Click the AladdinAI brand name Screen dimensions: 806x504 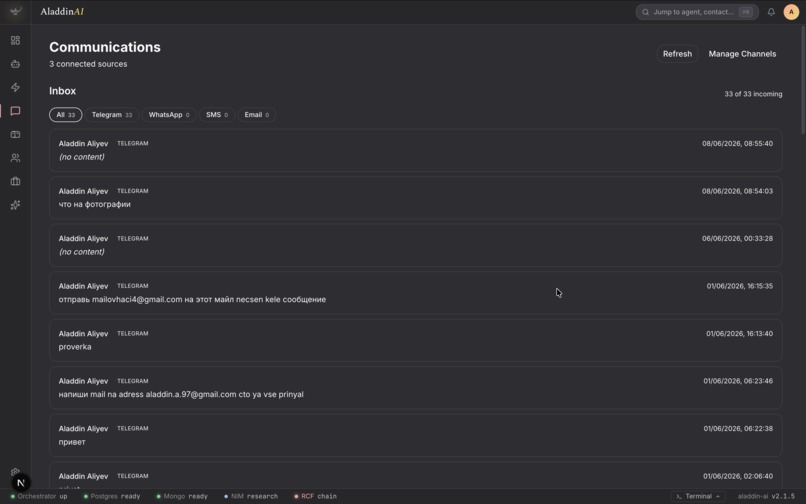click(x=62, y=11)
